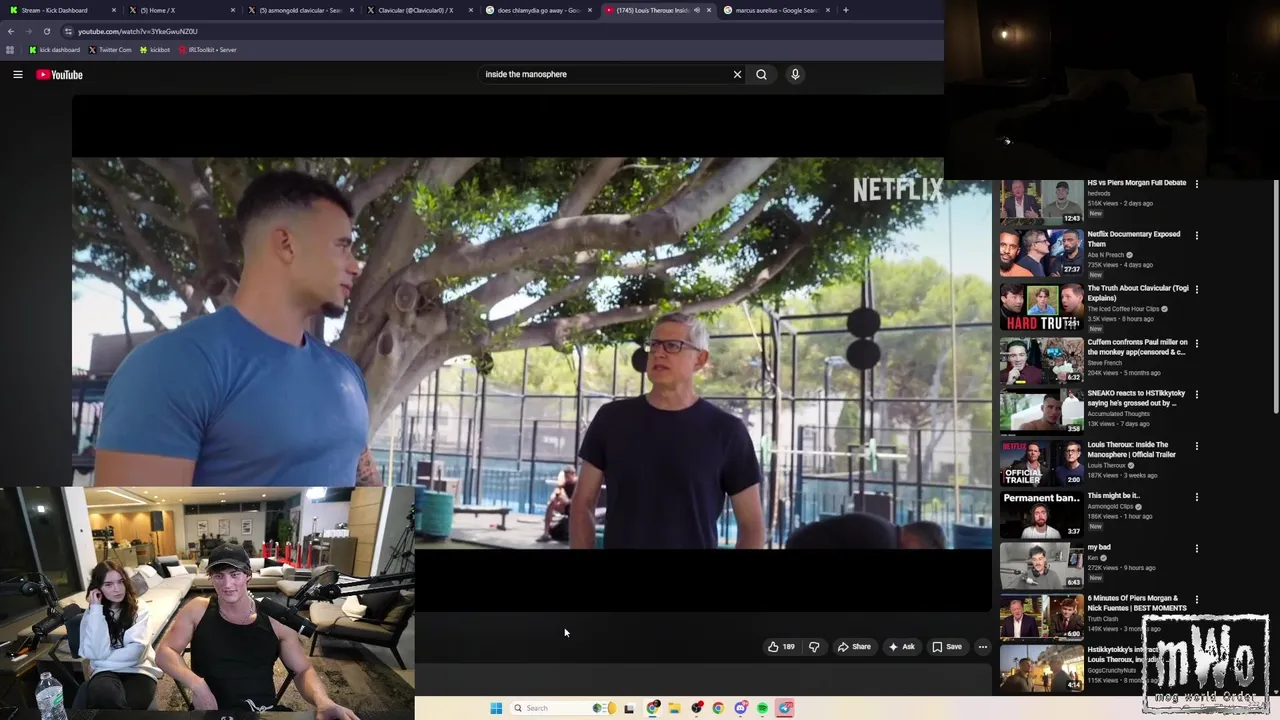Screen dimensions: 1280x720
Task: Open options for This might be it..
Action: click(1197, 497)
